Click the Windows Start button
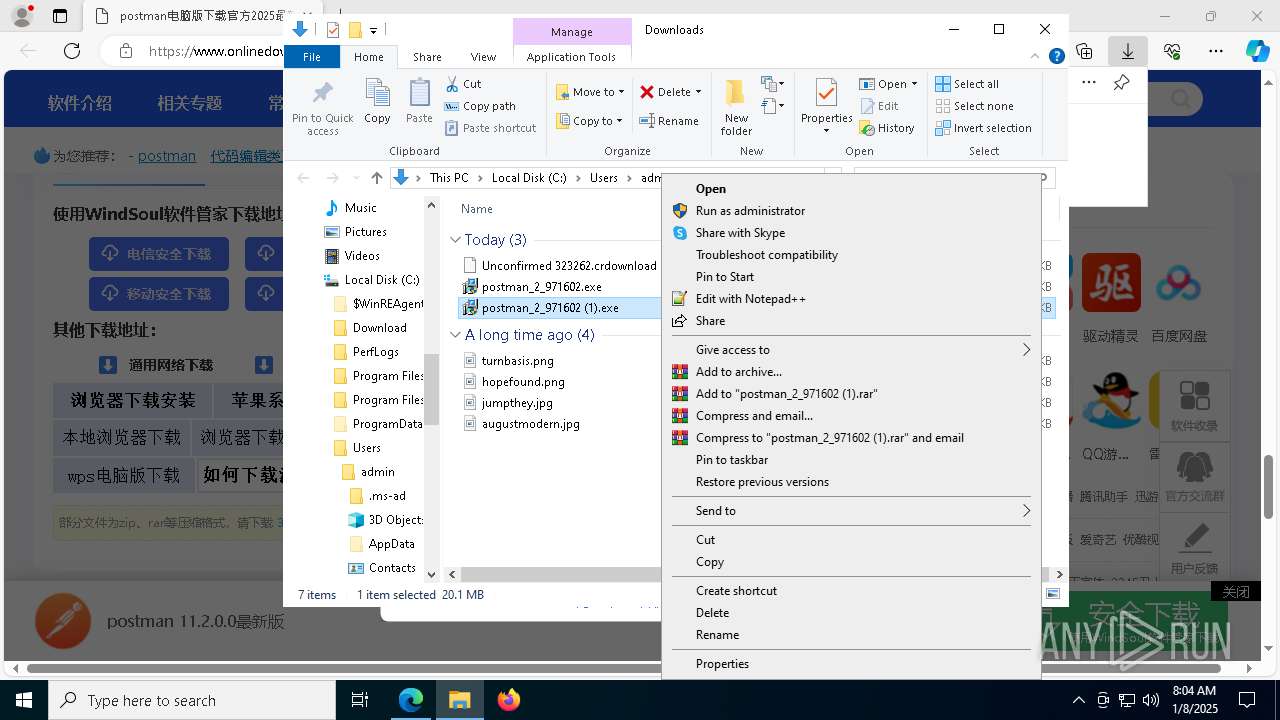The image size is (1280, 720). 24,700
